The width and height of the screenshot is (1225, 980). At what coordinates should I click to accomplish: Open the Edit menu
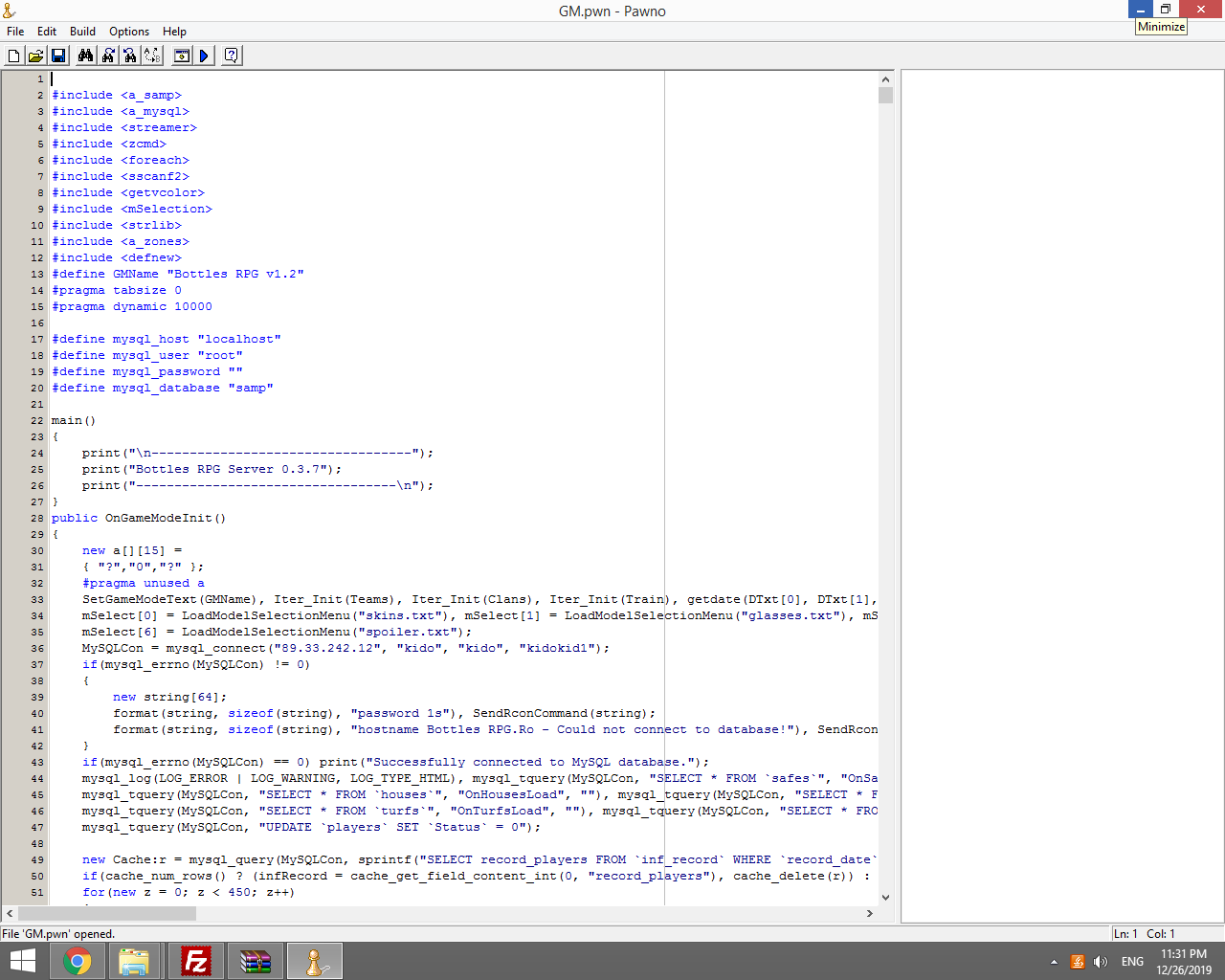[47, 31]
